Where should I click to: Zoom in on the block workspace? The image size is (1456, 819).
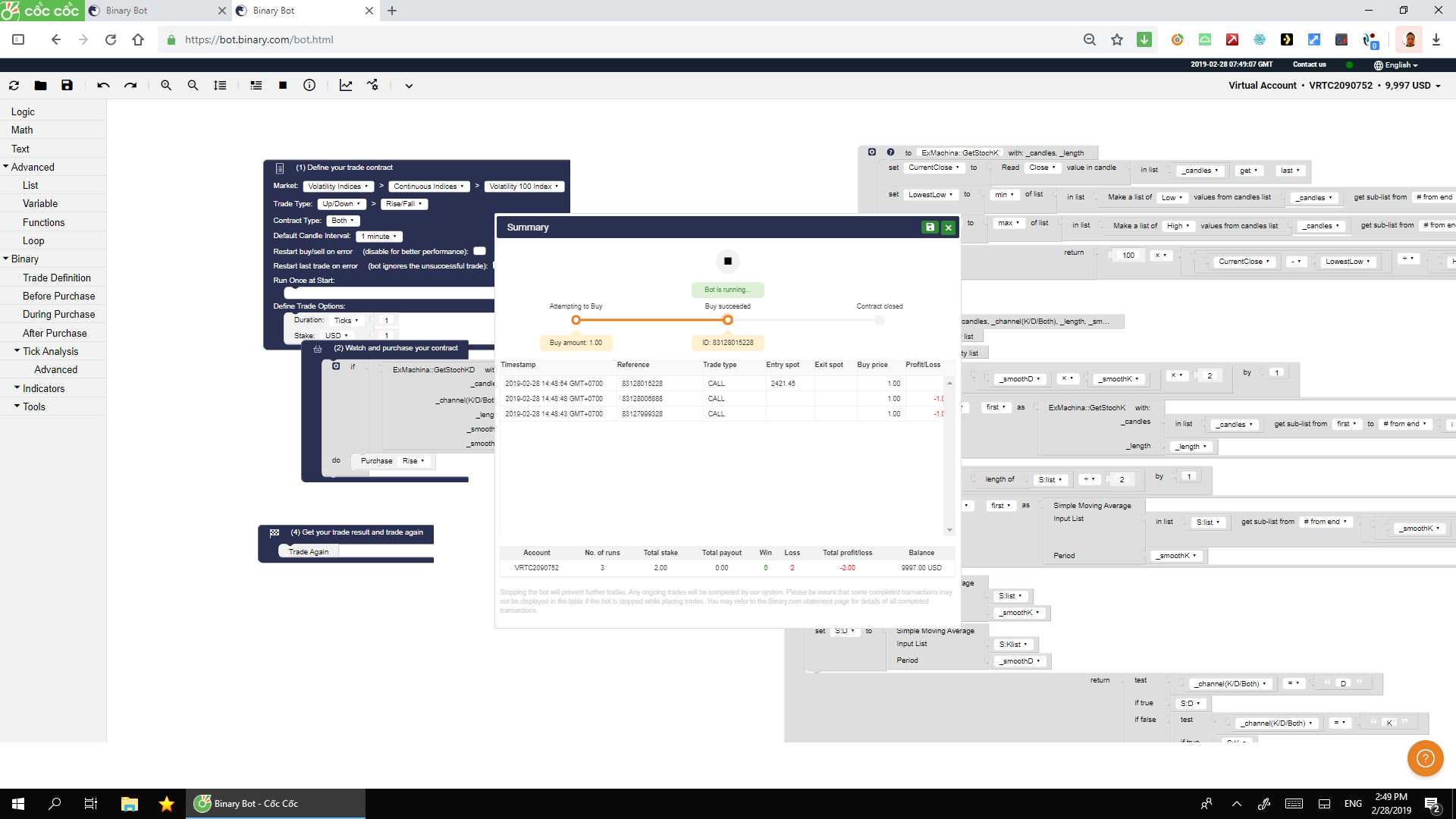pos(165,85)
